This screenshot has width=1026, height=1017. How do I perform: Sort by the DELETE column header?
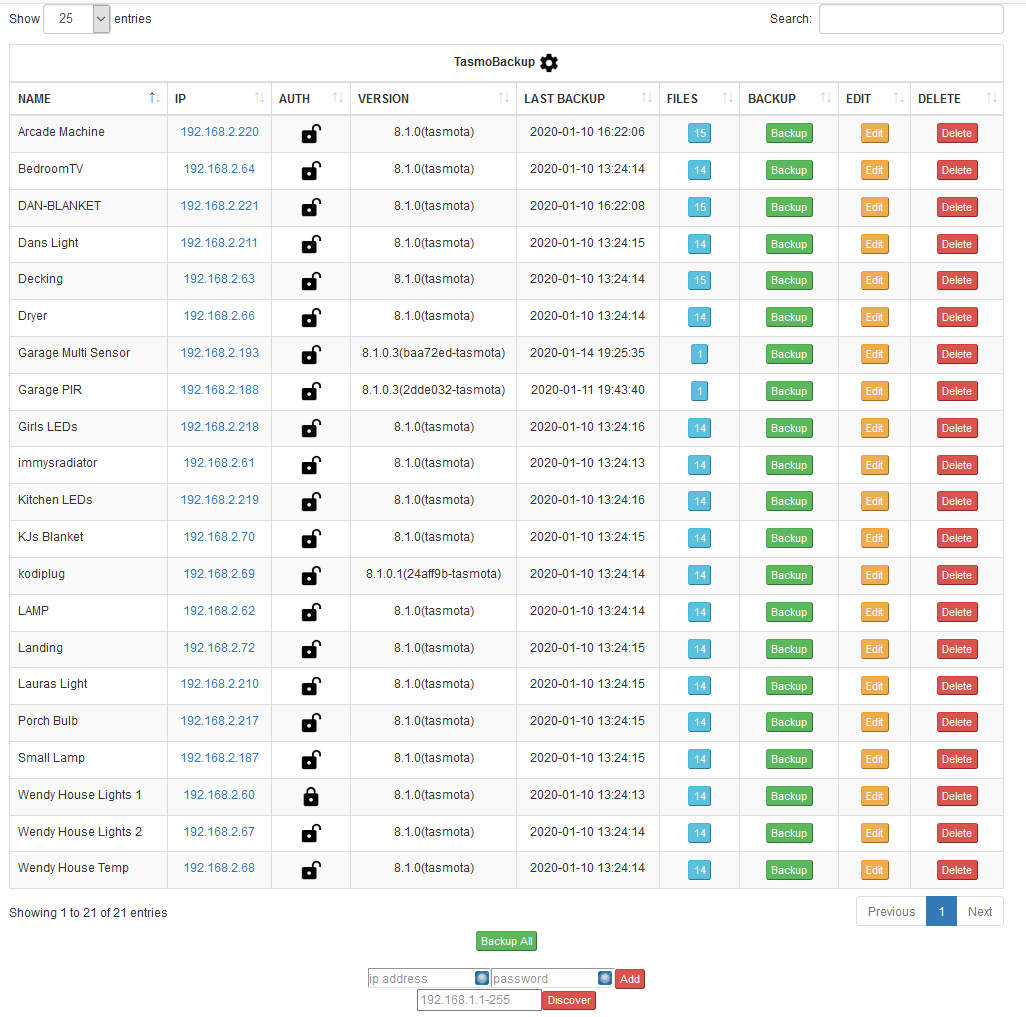pos(957,98)
